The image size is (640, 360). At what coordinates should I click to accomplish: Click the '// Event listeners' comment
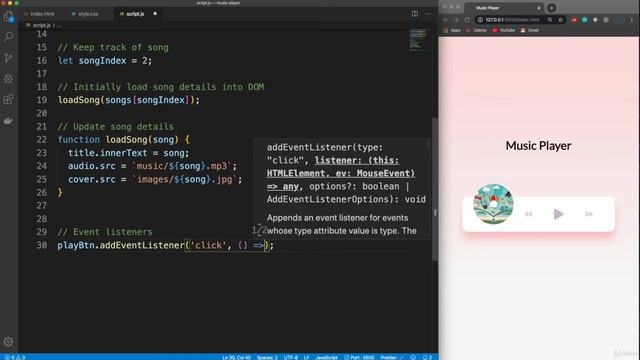click(104, 232)
